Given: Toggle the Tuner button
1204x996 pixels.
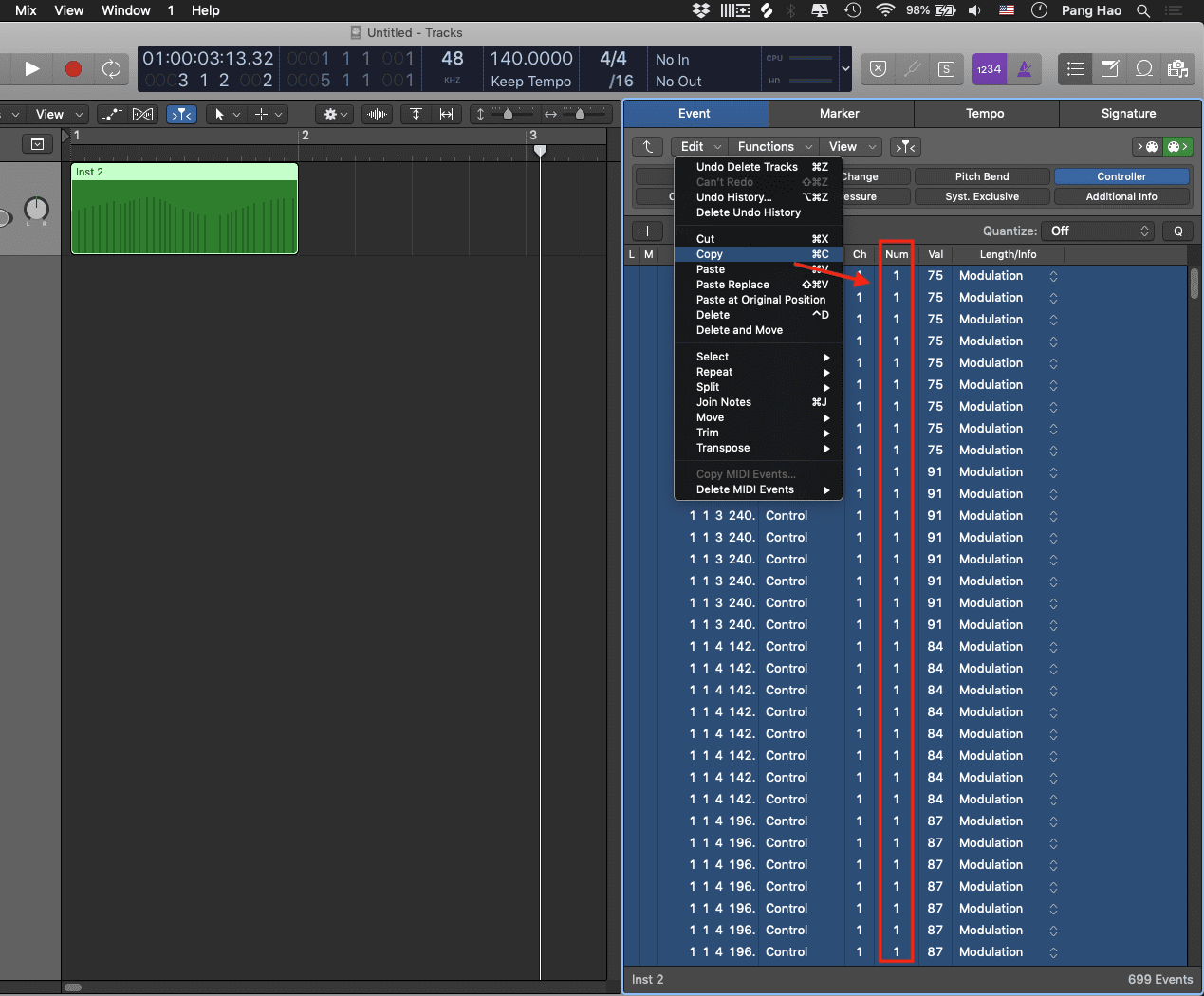Looking at the screenshot, I should [912, 69].
